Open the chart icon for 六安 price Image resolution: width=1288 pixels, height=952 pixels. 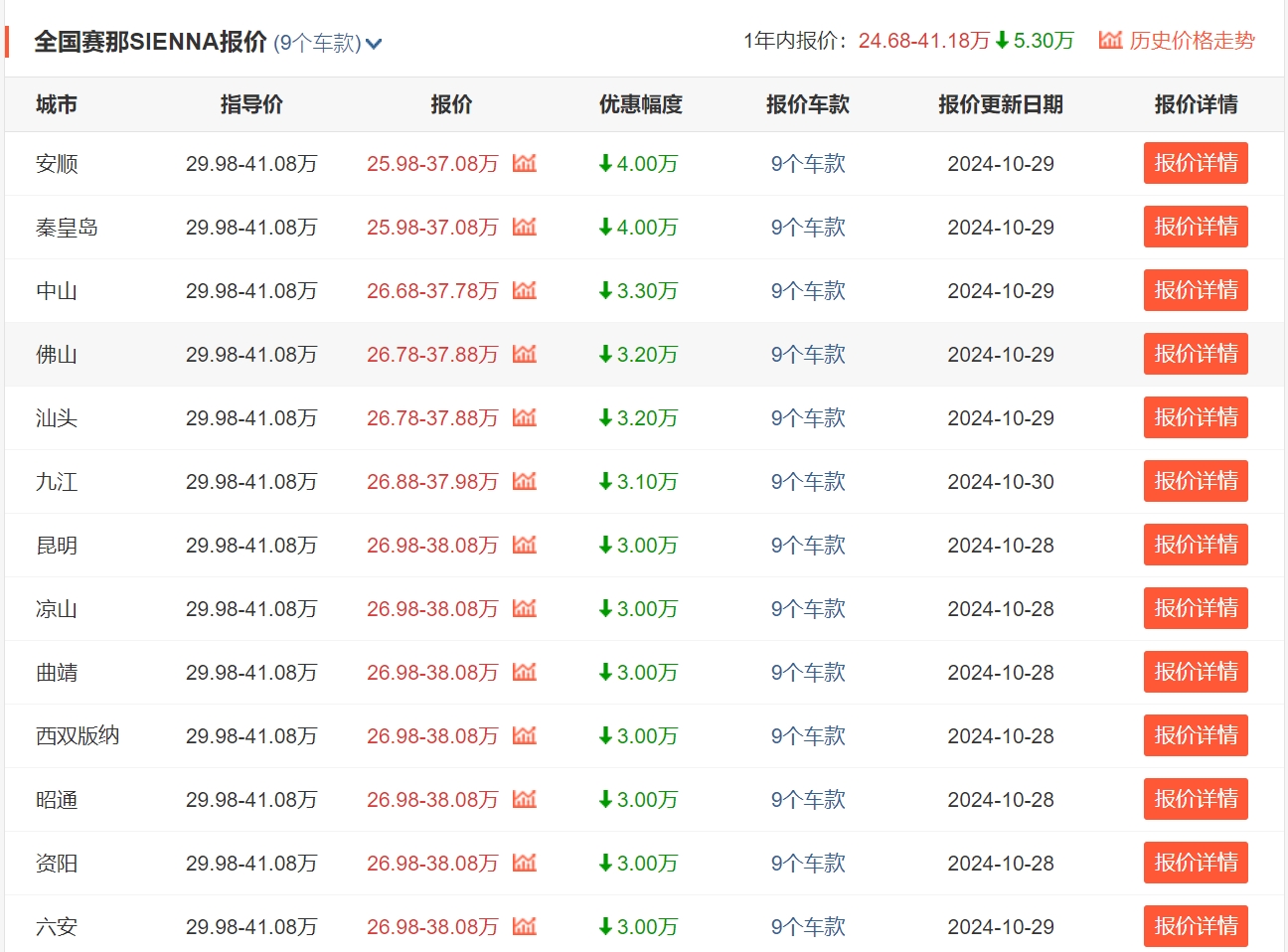point(525,926)
